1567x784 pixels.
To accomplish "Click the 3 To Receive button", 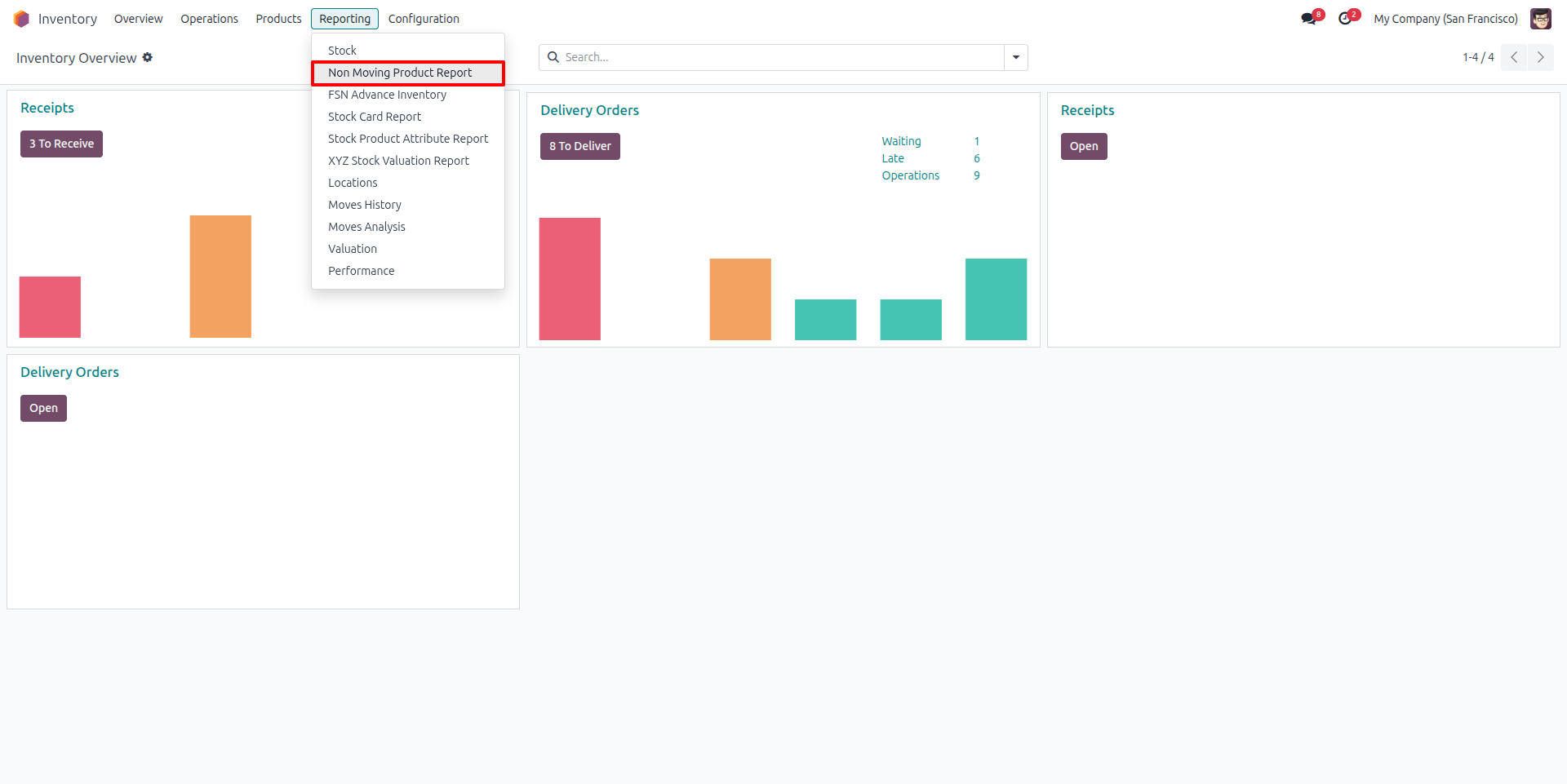I will coord(61,144).
